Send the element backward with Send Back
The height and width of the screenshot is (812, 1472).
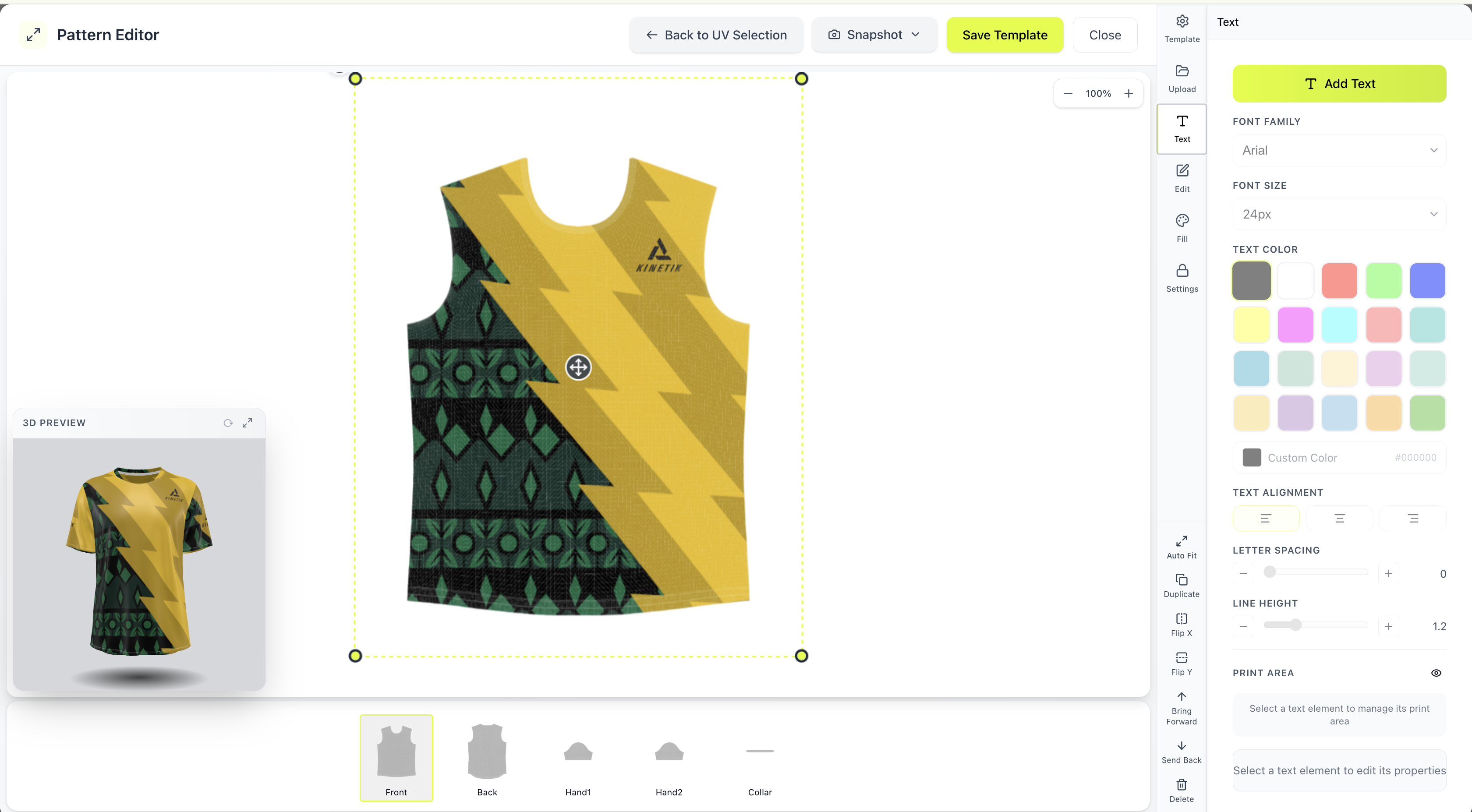click(x=1182, y=752)
